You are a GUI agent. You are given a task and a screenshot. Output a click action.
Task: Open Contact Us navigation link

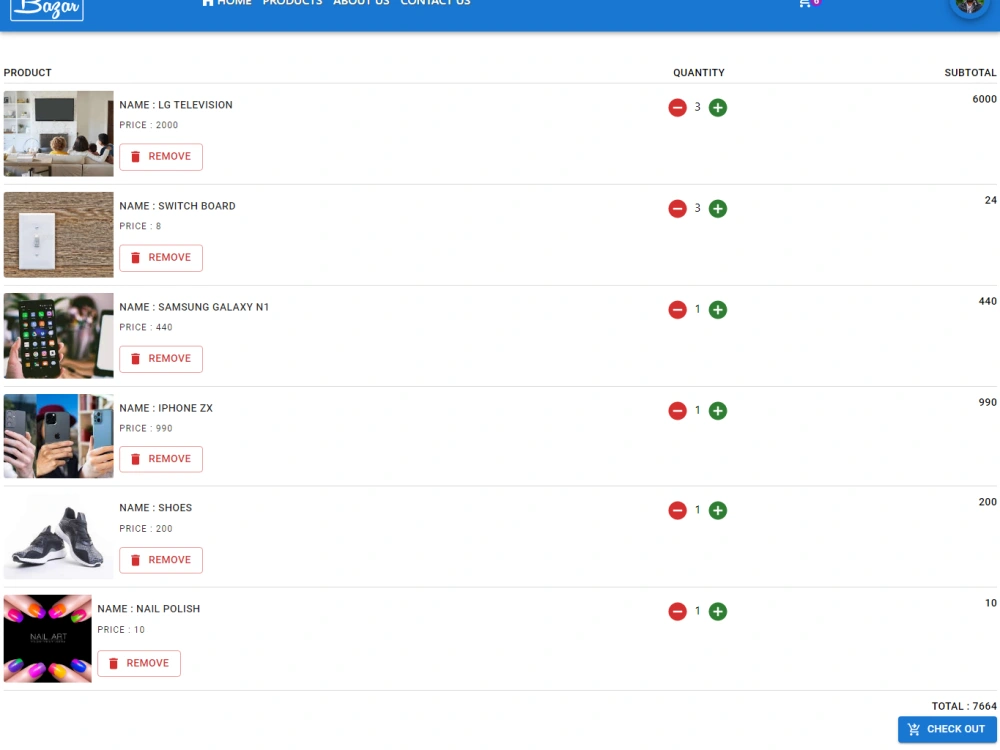tap(435, 3)
